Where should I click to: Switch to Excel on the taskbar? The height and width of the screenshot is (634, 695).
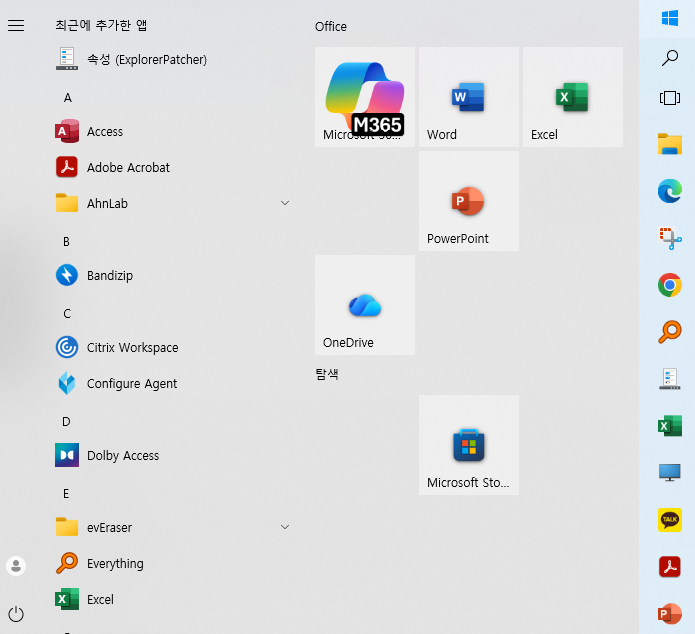670,426
